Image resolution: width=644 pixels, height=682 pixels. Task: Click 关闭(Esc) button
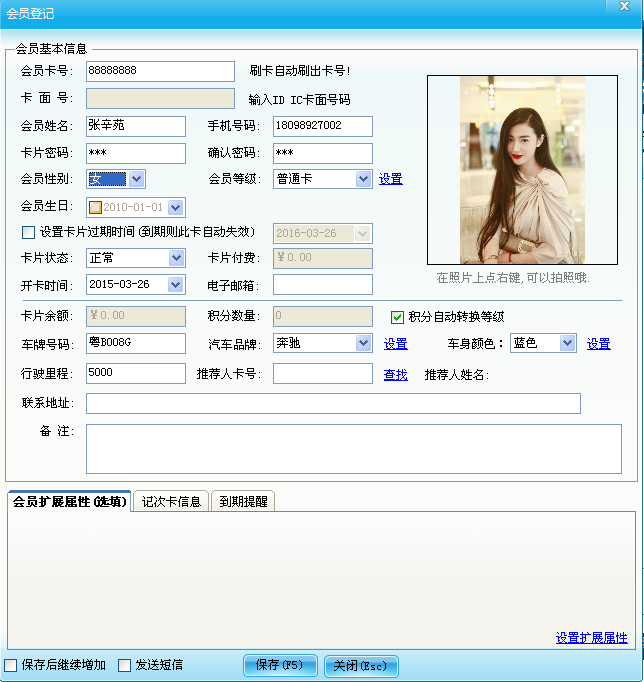[x=361, y=666]
